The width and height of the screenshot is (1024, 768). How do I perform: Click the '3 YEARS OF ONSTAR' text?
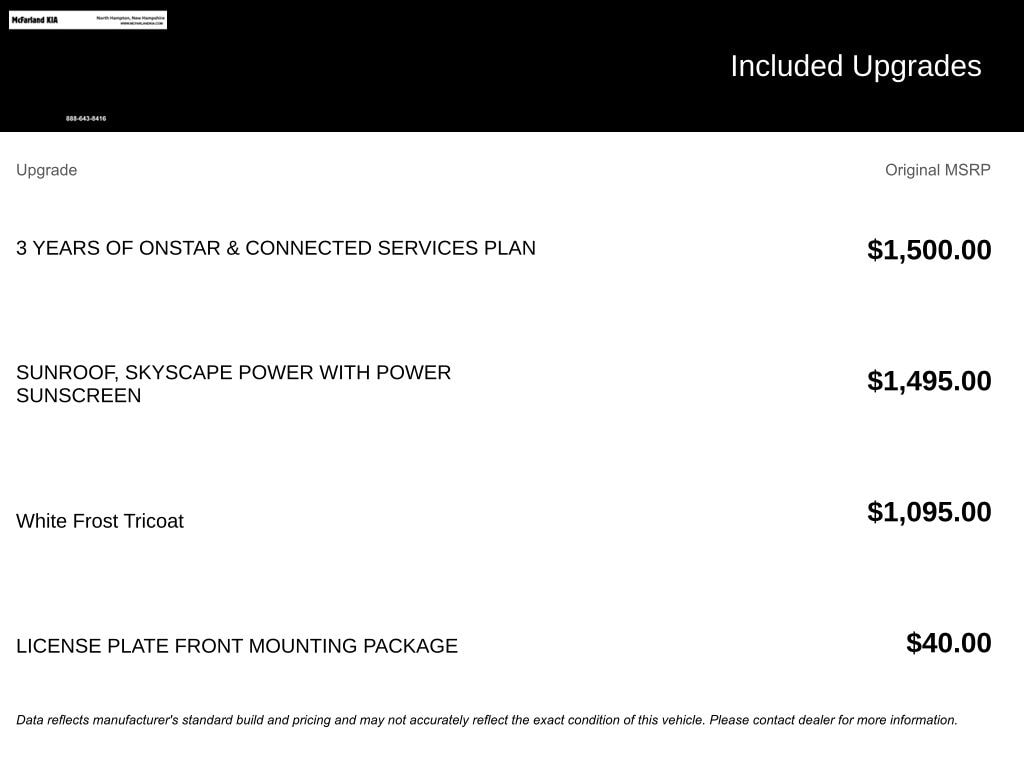118,248
